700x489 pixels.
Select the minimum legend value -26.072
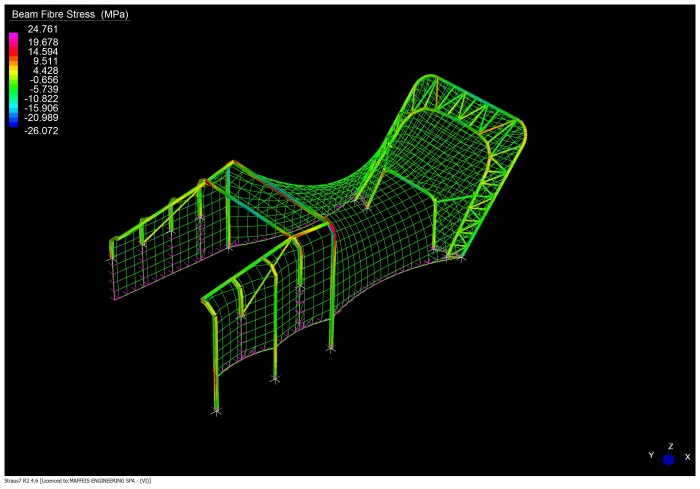42,130
